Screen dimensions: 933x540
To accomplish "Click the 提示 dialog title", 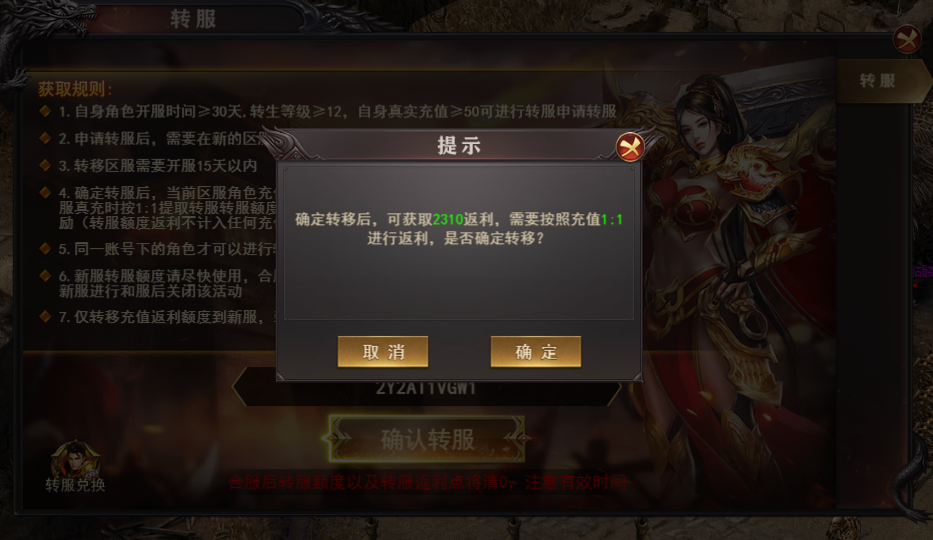I will (458, 146).
